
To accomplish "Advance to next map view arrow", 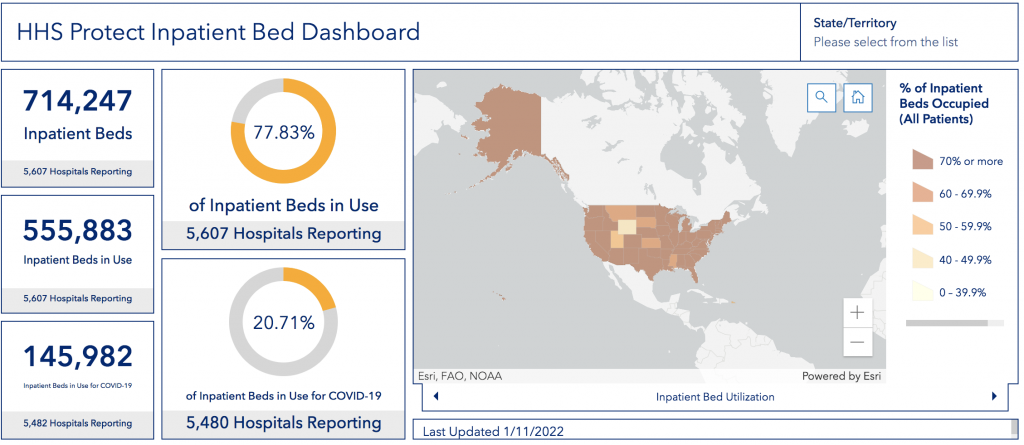I will 994,397.
